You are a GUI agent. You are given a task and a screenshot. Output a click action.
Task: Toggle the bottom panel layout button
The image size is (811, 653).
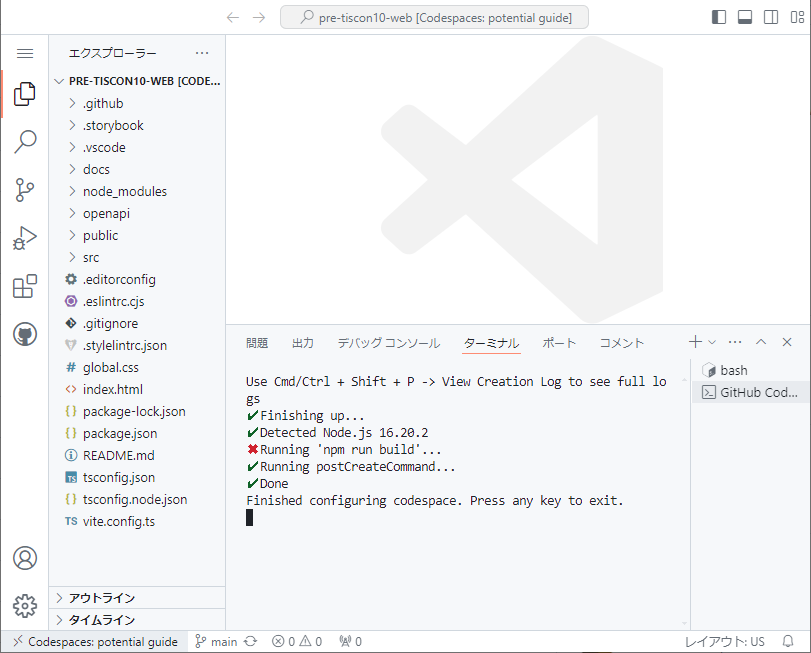(x=745, y=17)
